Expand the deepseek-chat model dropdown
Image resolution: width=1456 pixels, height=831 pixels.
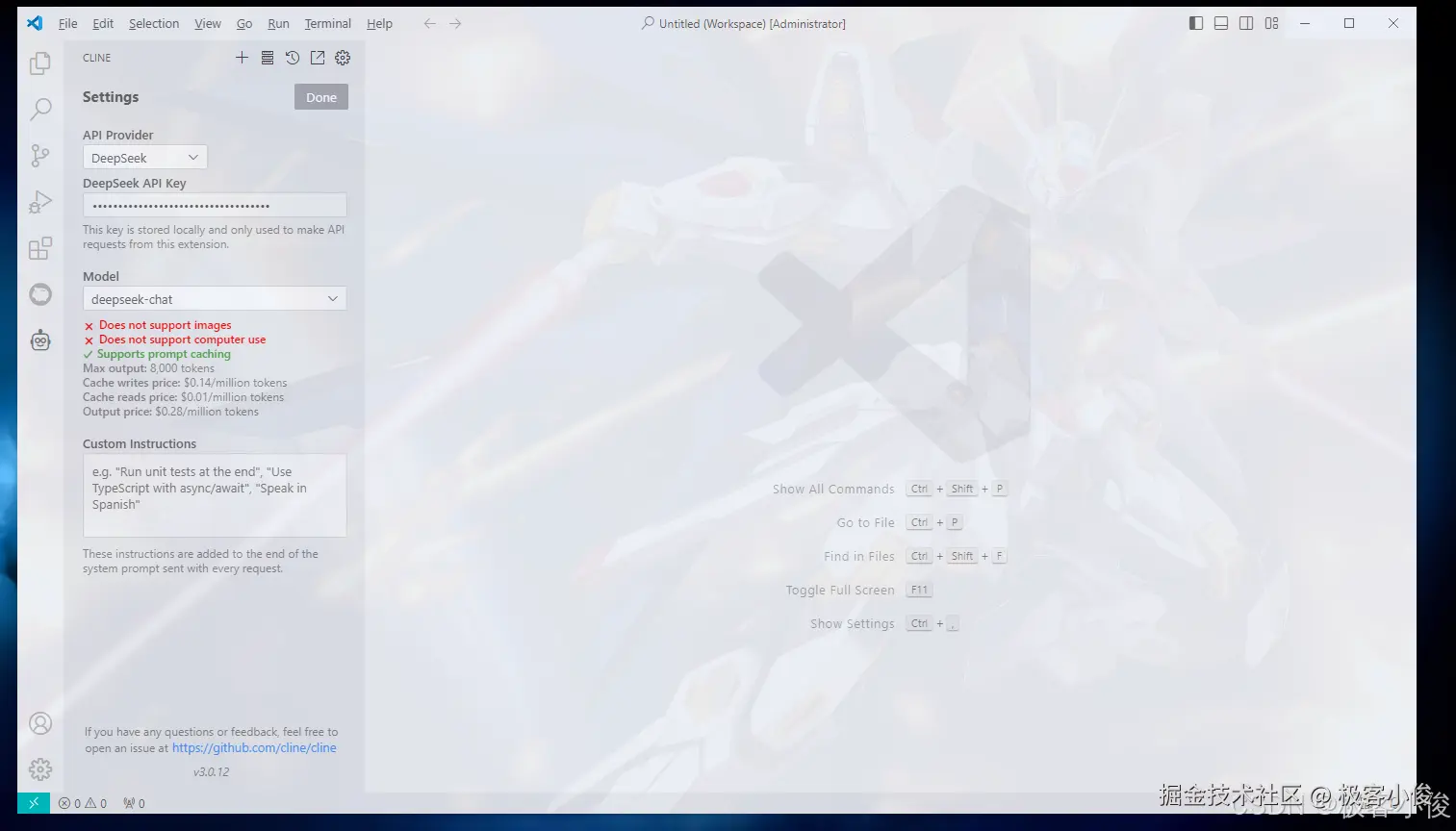215,299
